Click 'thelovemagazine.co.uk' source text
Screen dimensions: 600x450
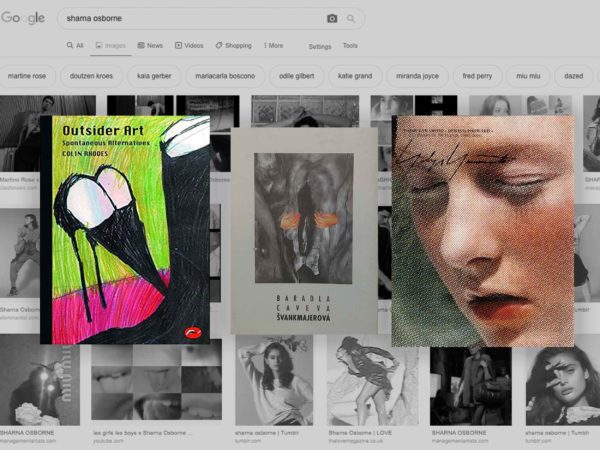point(355,441)
